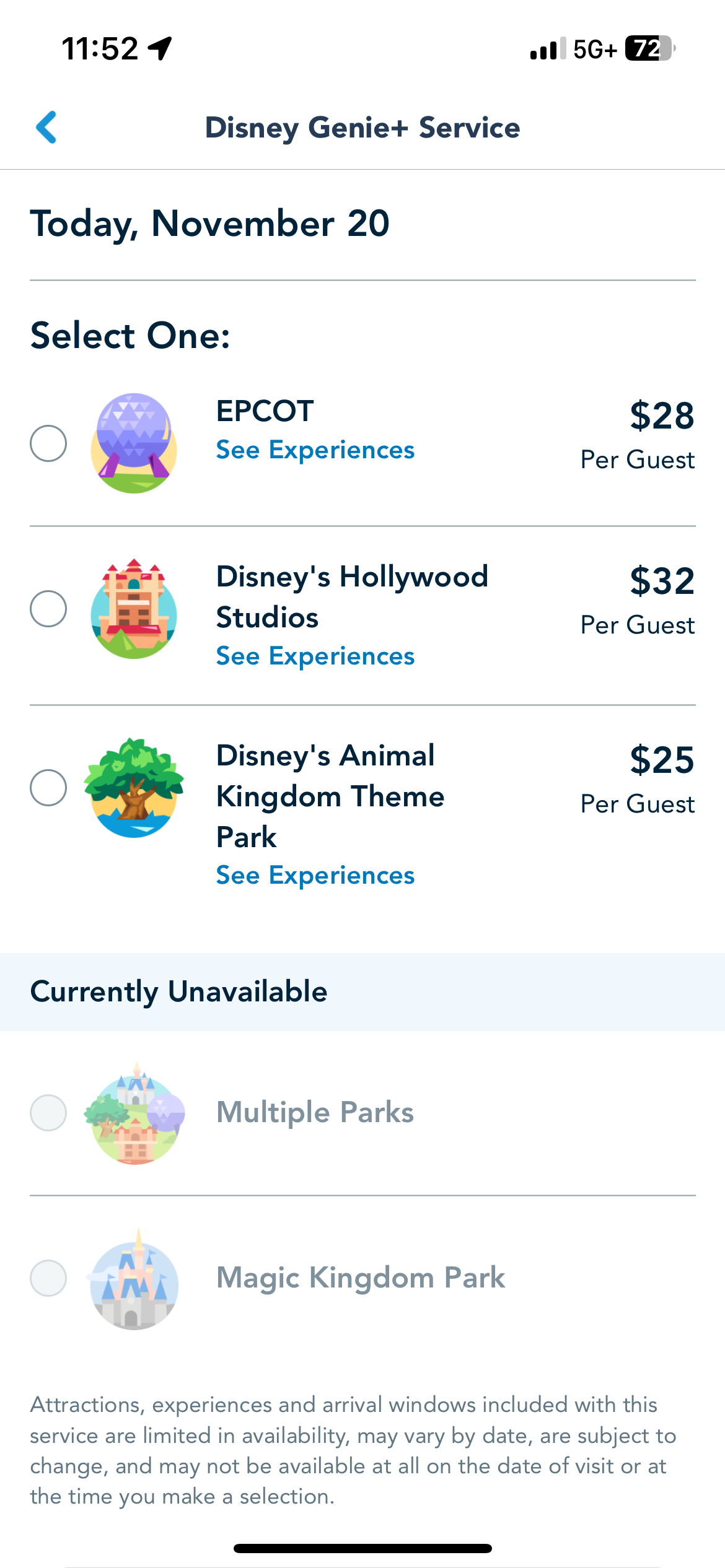Screen dimensions: 725x1568
Task: Tap the Hollywood Studios tower icon
Action: [x=134, y=609]
